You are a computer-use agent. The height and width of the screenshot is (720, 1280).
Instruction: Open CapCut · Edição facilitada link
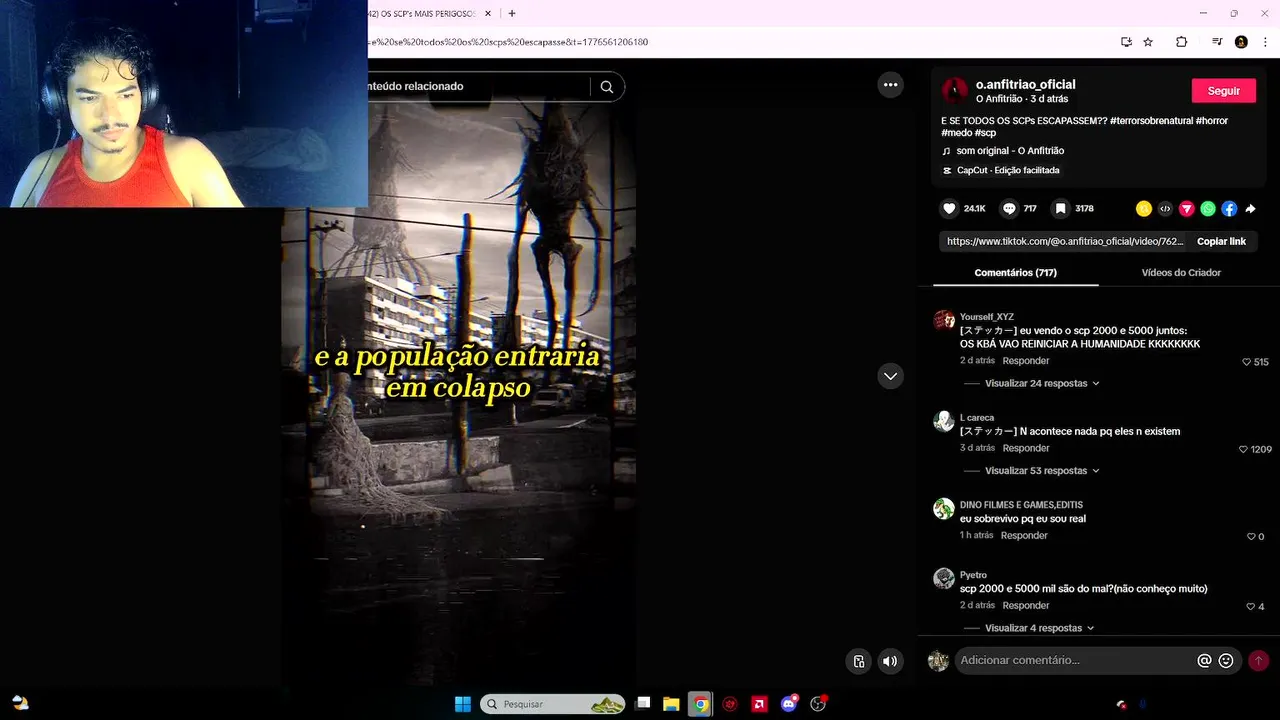tap(1008, 170)
